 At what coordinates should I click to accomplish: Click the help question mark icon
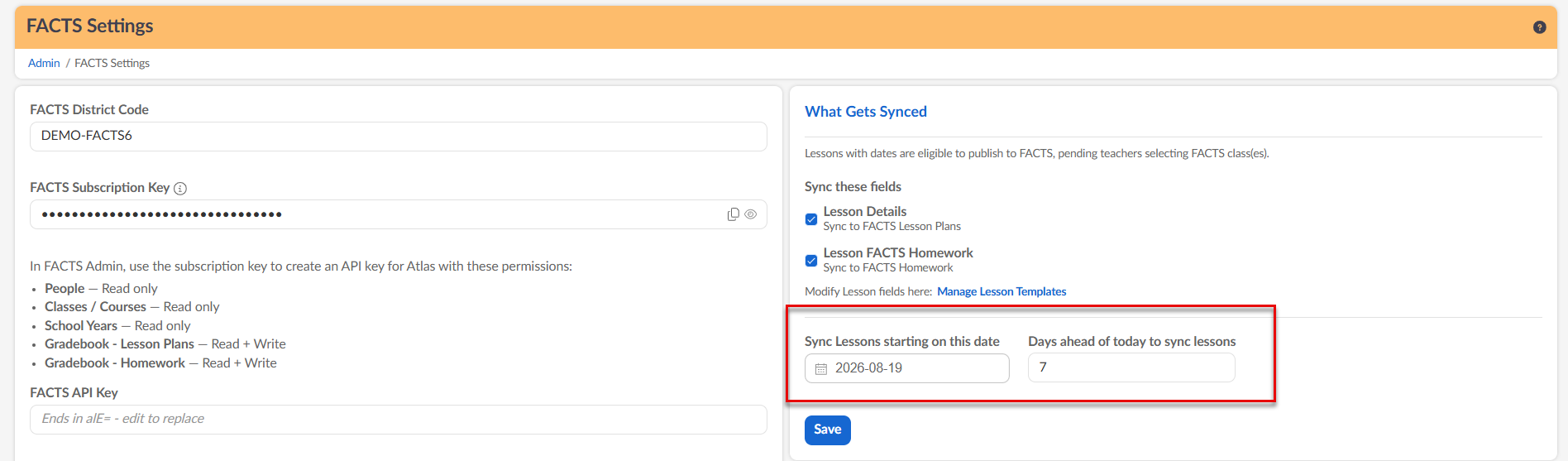(x=1539, y=27)
